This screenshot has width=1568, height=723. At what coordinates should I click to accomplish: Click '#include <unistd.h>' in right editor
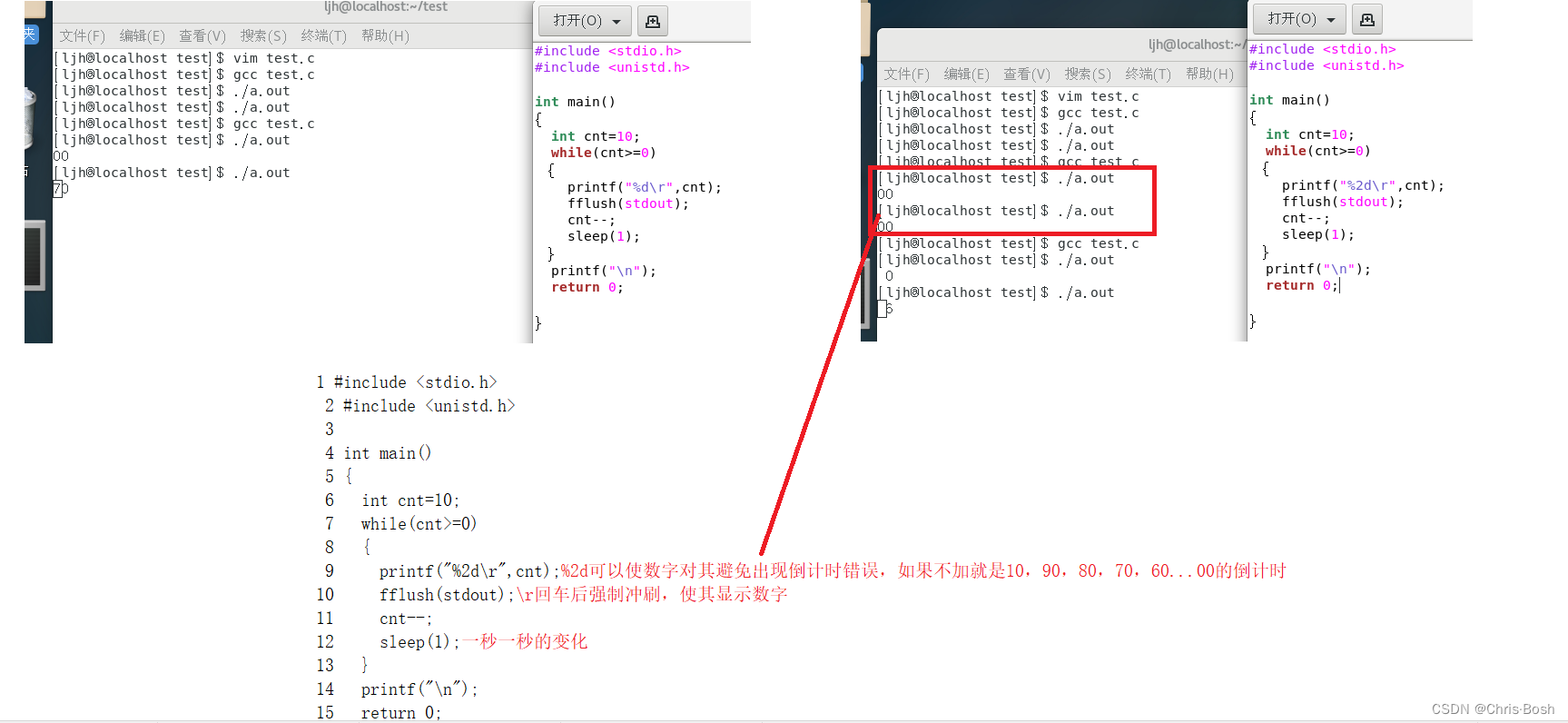click(1326, 65)
